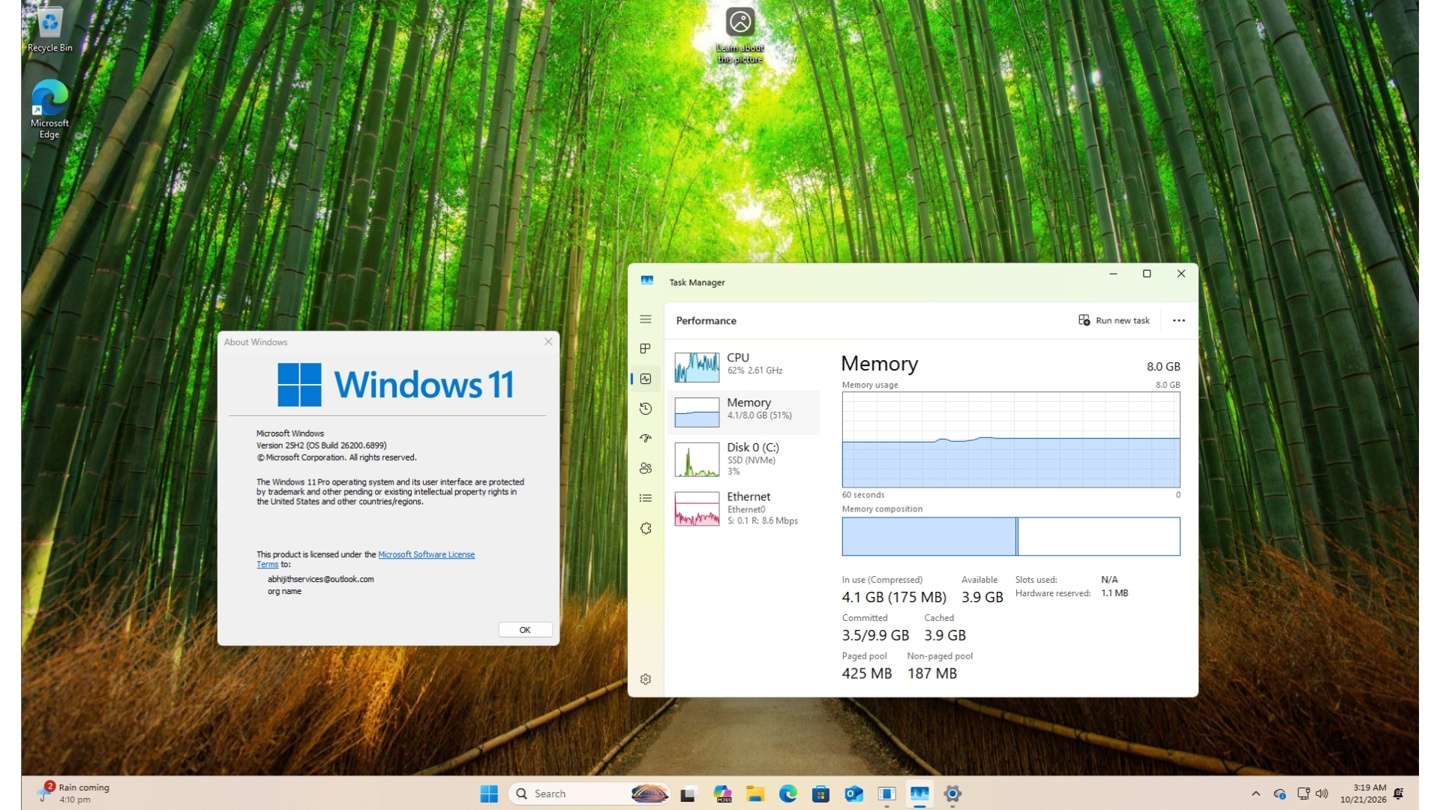Click abhijithservices@outlook.com licensee text
Viewport: 1440px width, 810px height.
click(321, 579)
